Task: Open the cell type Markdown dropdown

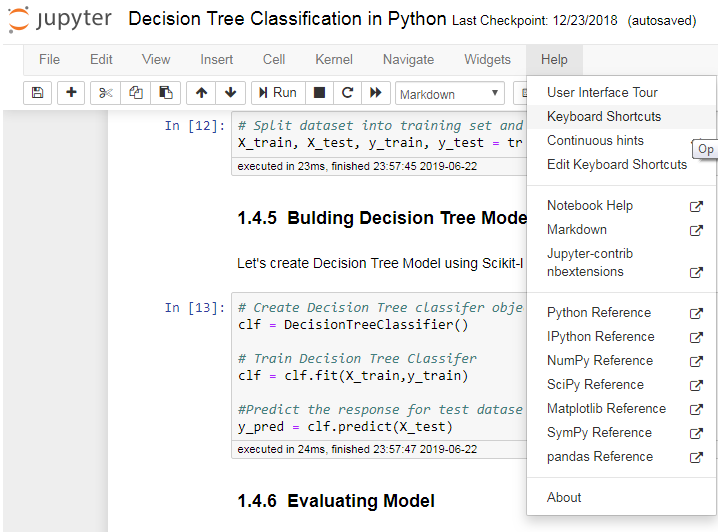Action: coord(450,94)
